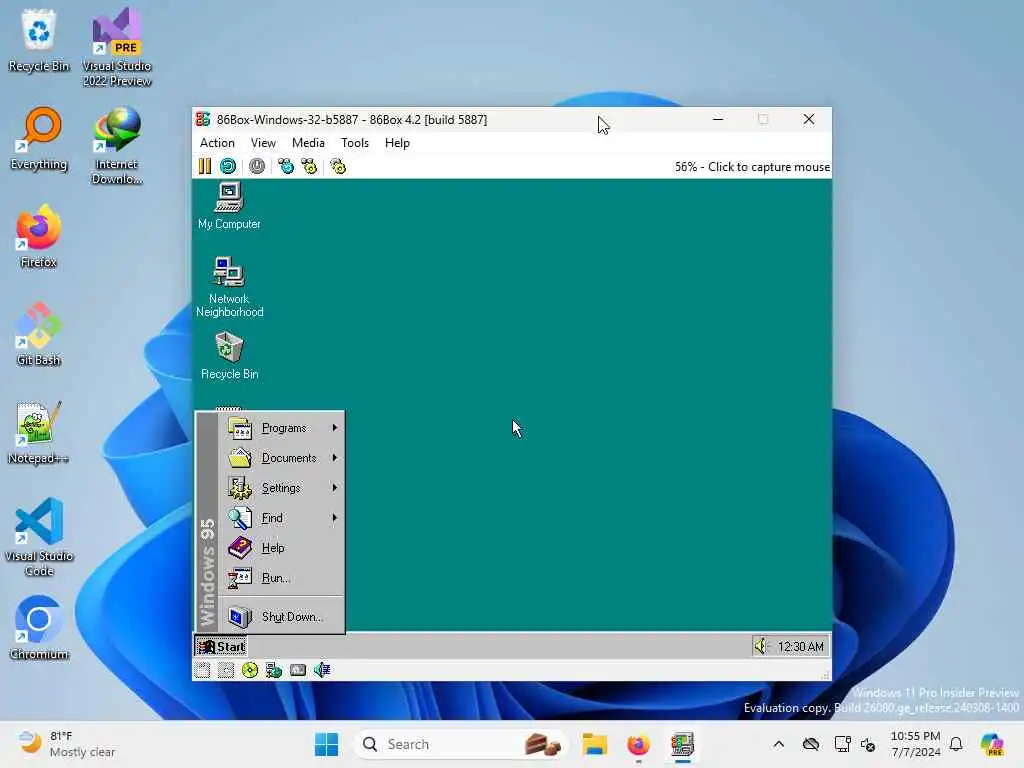The height and width of the screenshot is (768, 1024).
Task: Click the teal hard reset icon in 86Box toolbar
Action: tap(228, 167)
